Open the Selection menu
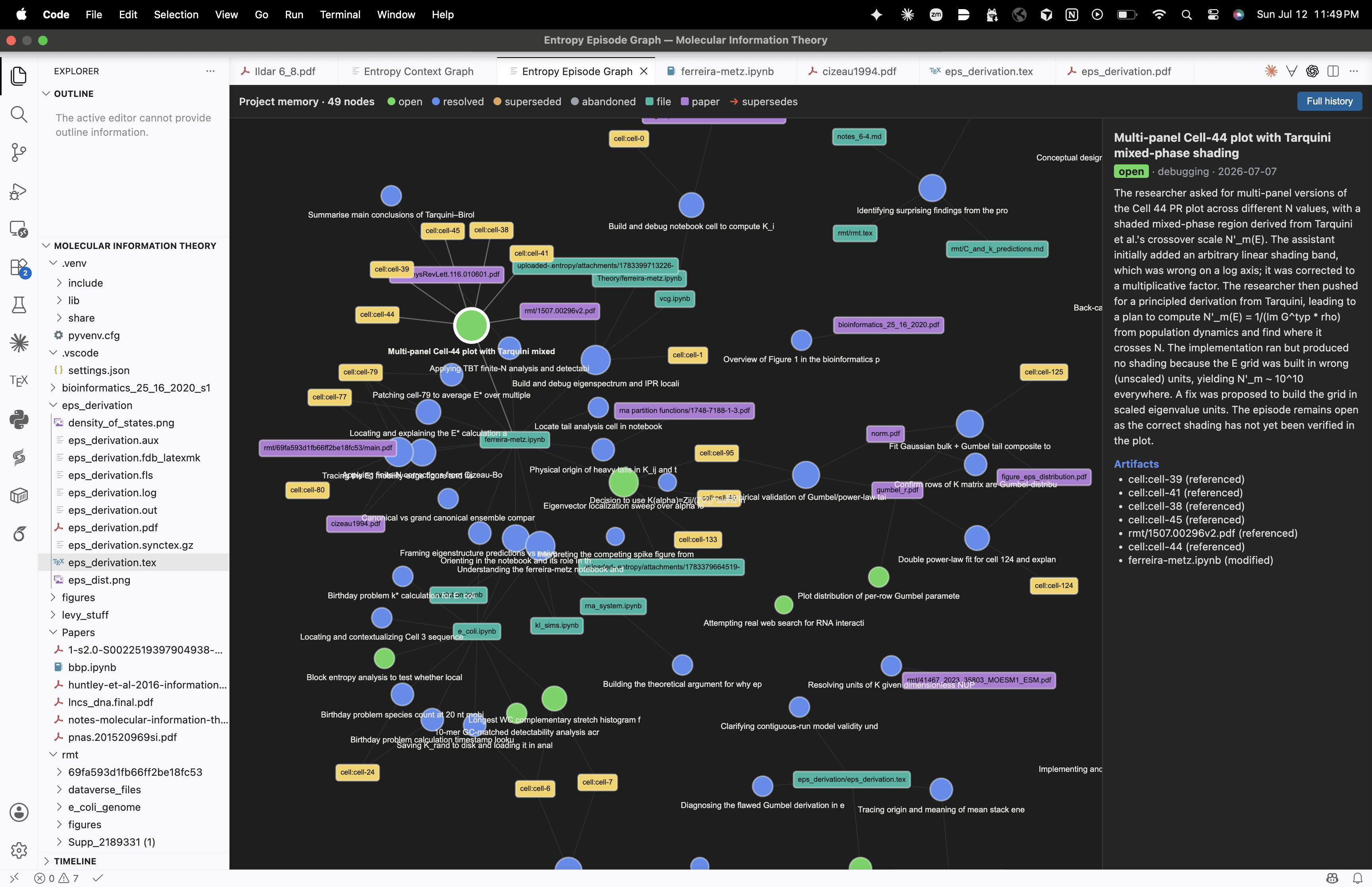This screenshot has height=887, width=1372. click(175, 14)
